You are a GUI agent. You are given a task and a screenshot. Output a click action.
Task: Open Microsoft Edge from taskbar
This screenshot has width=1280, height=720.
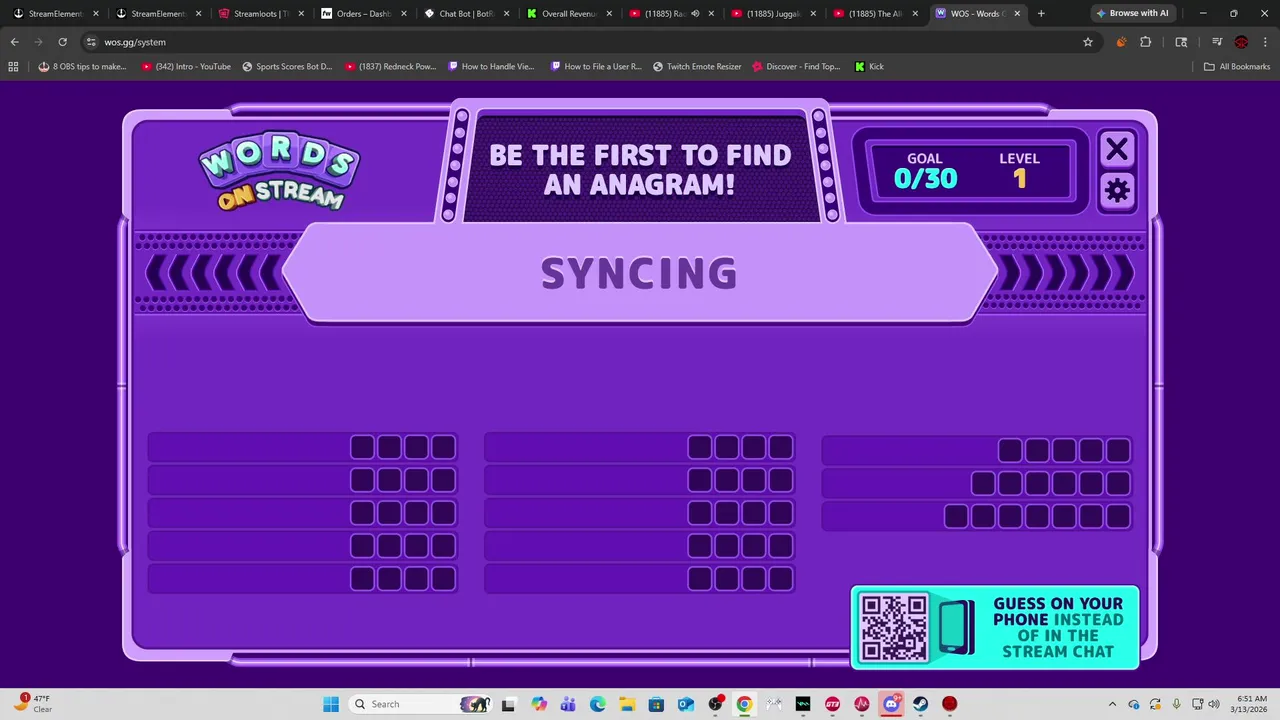coord(598,704)
